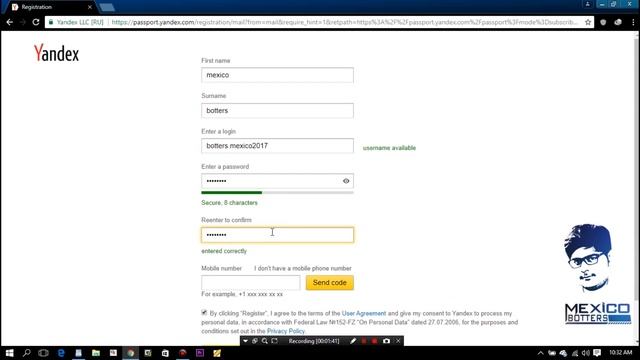Open Windows taskbar search magnifier

[x=27, y=353]
